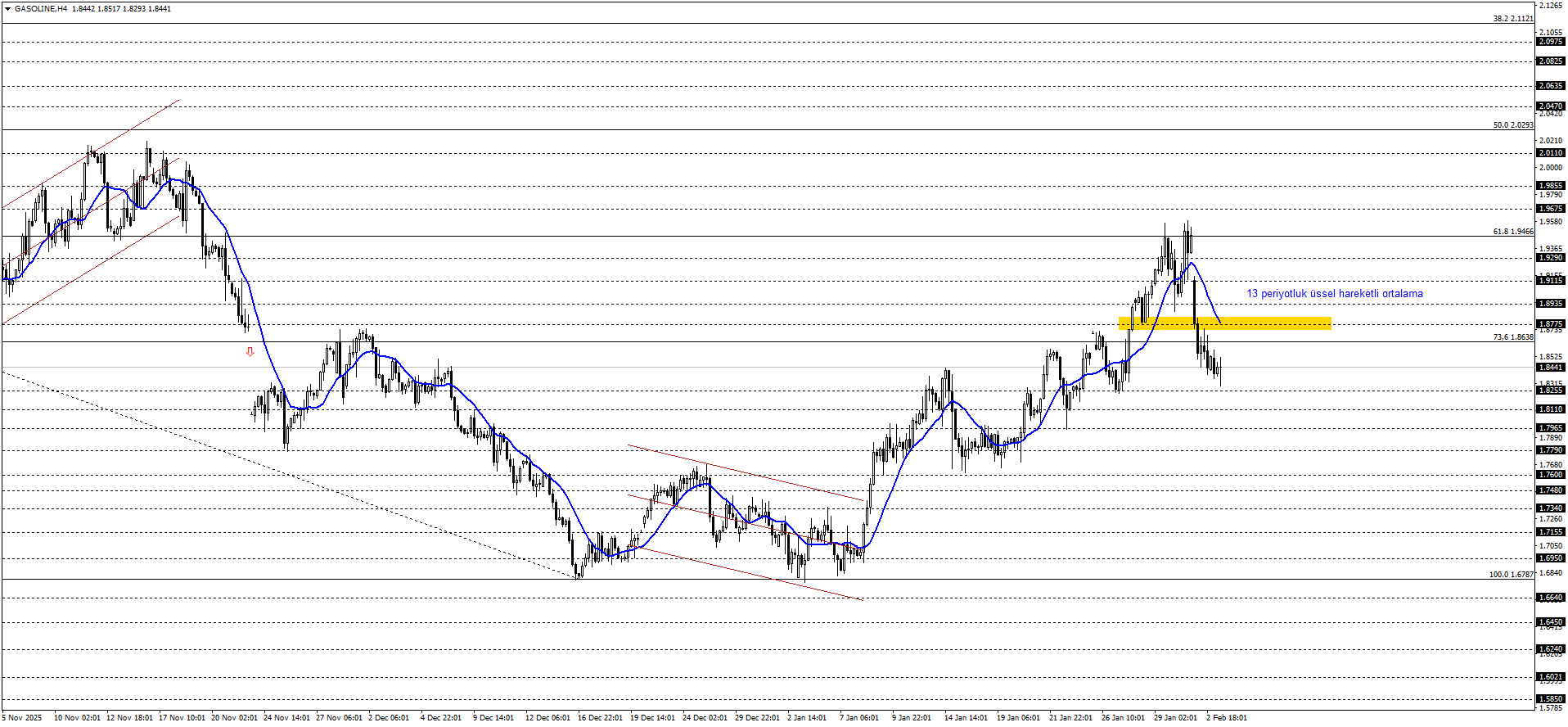Select the 1.6021 price level tag

tap(1551, 677)
